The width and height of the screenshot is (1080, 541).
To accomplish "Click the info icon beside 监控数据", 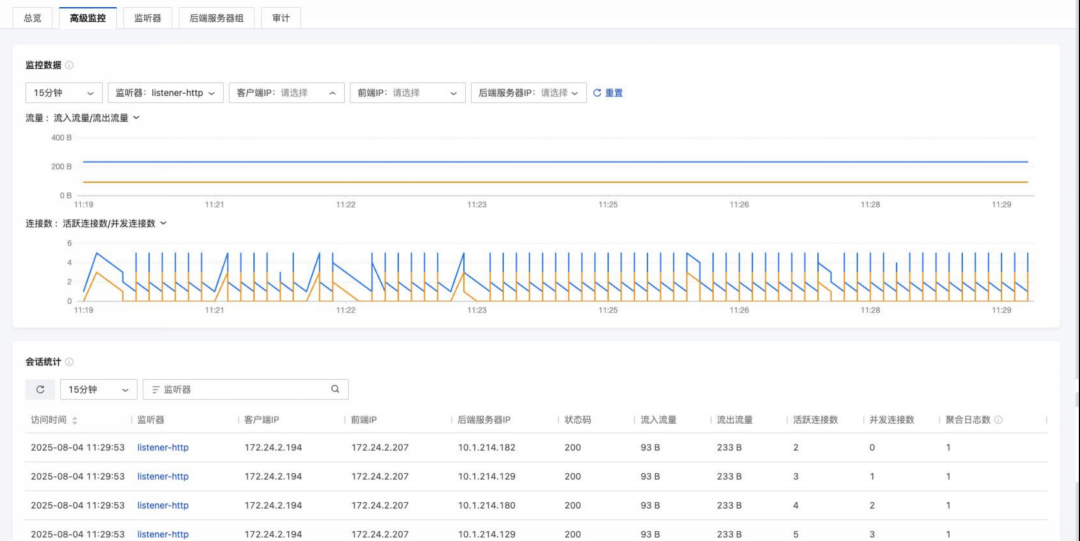I will [x=69, y=65].
